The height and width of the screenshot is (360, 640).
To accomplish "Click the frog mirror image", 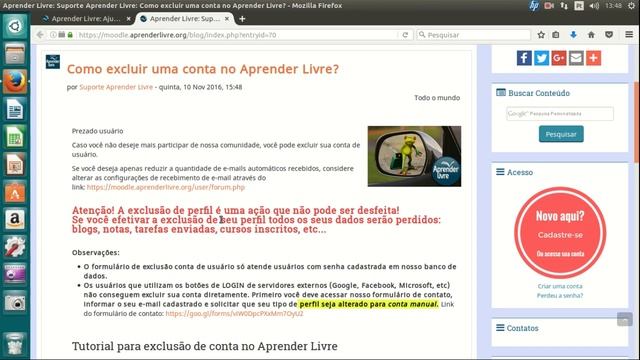I will coord(414,156).
